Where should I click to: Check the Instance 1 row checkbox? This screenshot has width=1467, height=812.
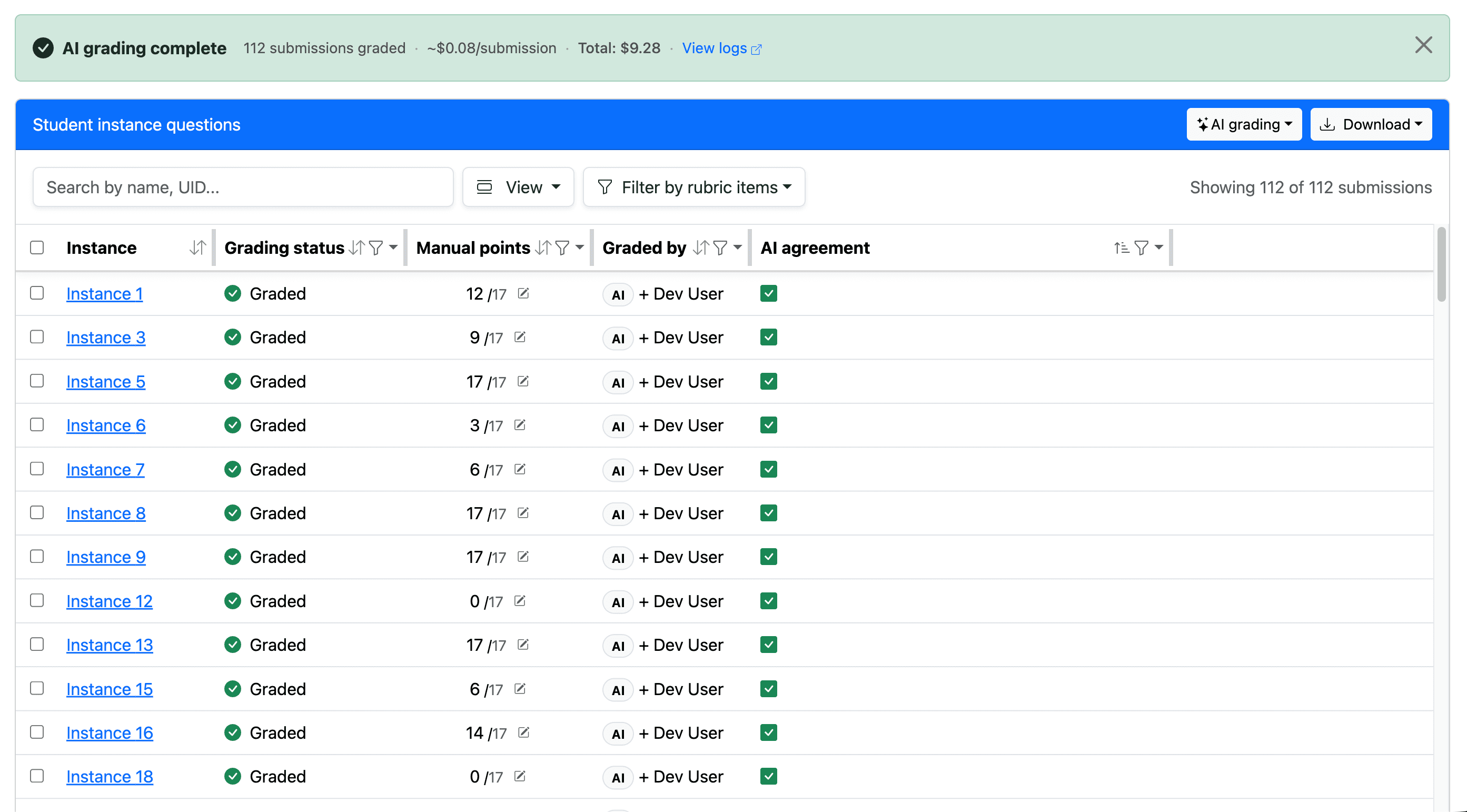tap(37, 293)
